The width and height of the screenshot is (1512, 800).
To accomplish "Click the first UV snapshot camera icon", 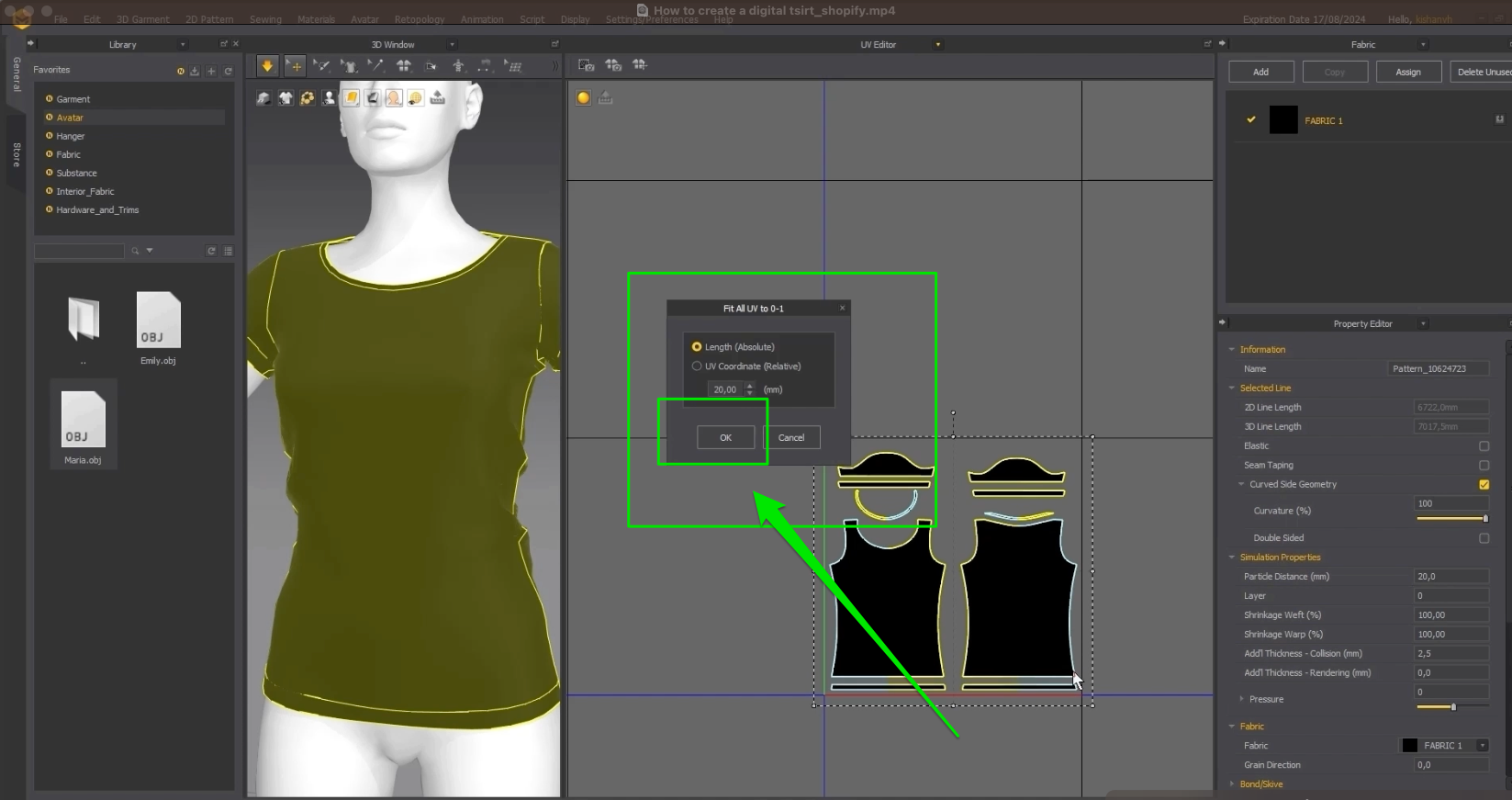I will coord(586,65).
